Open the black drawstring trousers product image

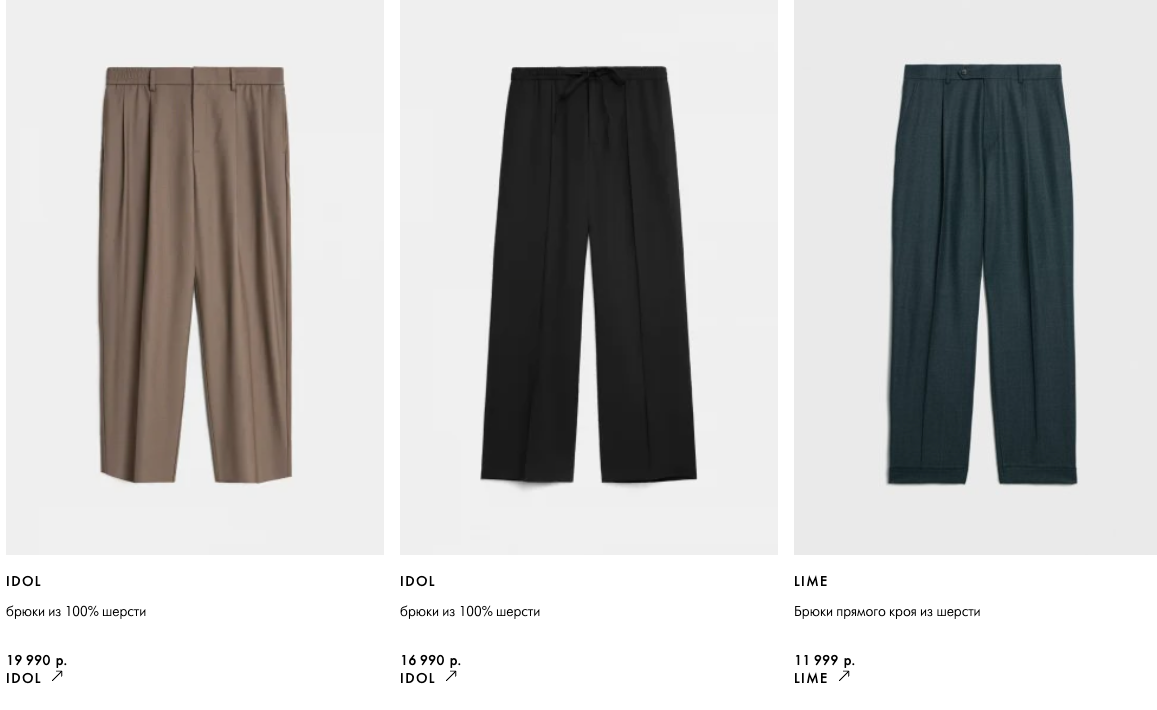pos(589,277)
